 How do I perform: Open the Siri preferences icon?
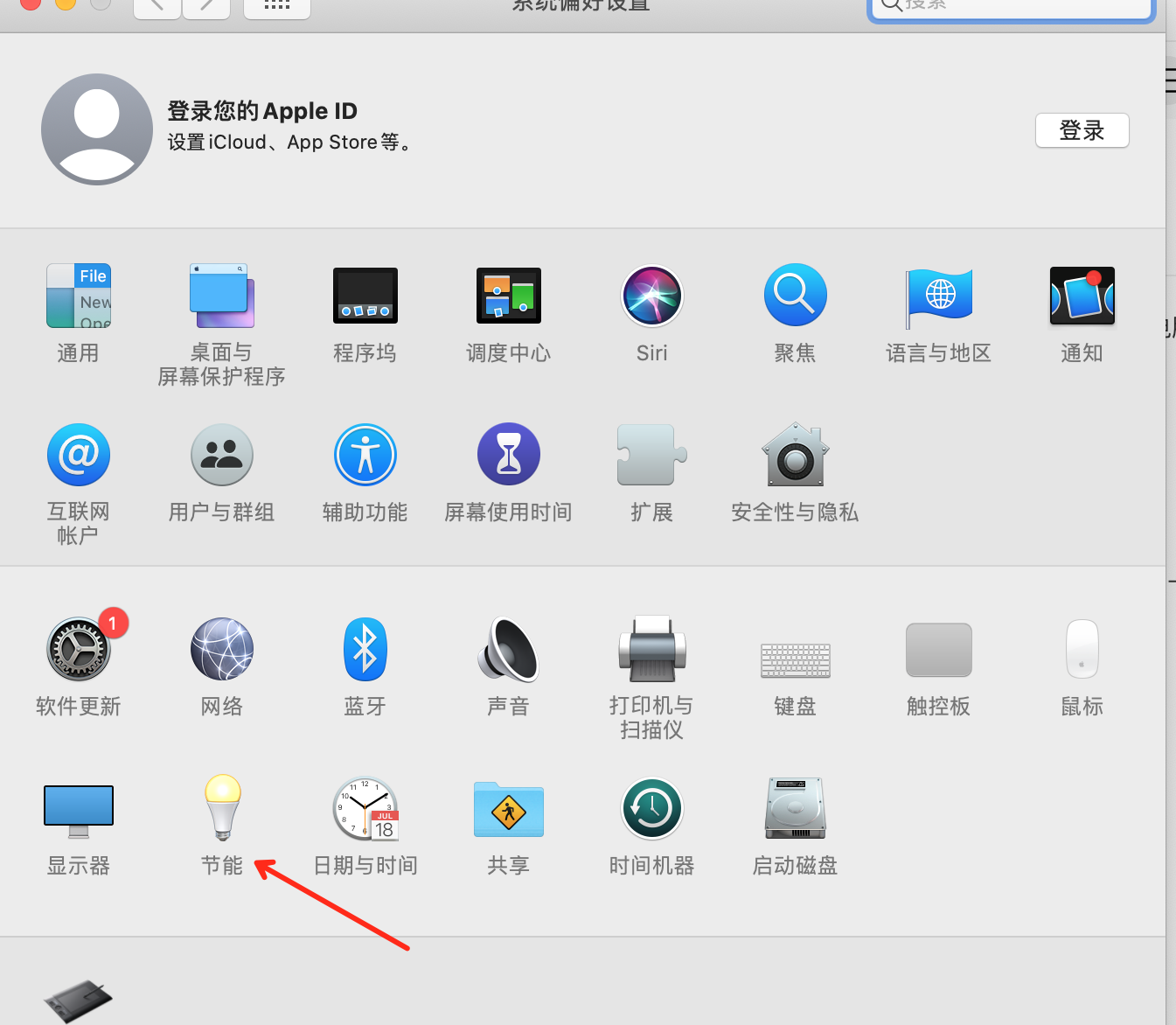tap(651, 296)
